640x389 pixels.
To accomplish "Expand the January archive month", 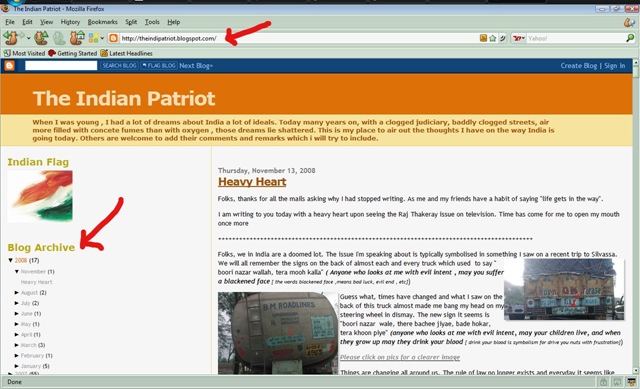I will [x=17, y=366].
